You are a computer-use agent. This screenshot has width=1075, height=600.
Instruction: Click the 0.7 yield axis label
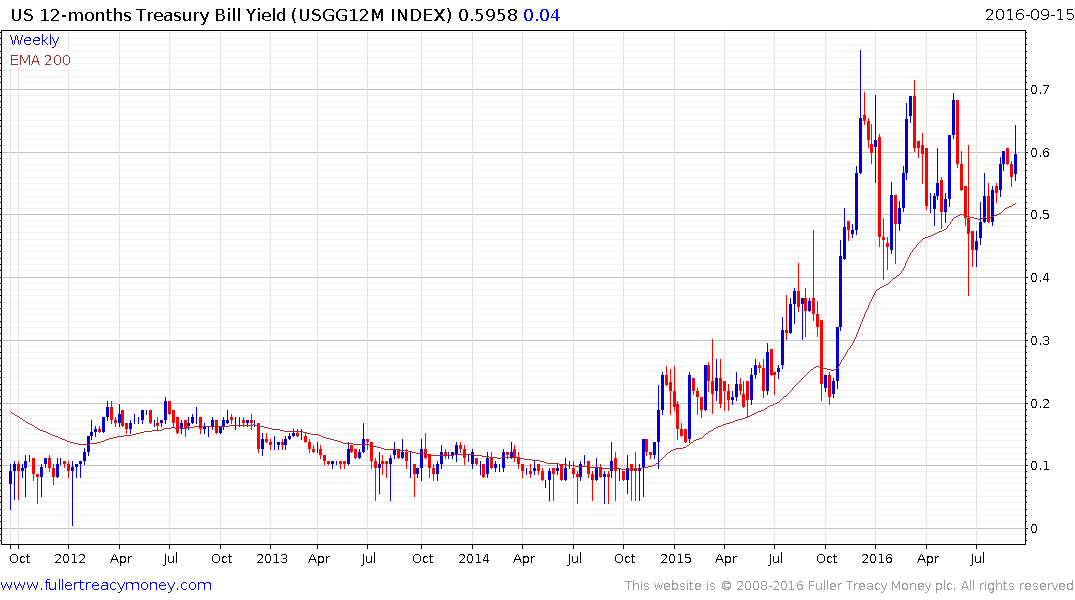point(1039,90)
